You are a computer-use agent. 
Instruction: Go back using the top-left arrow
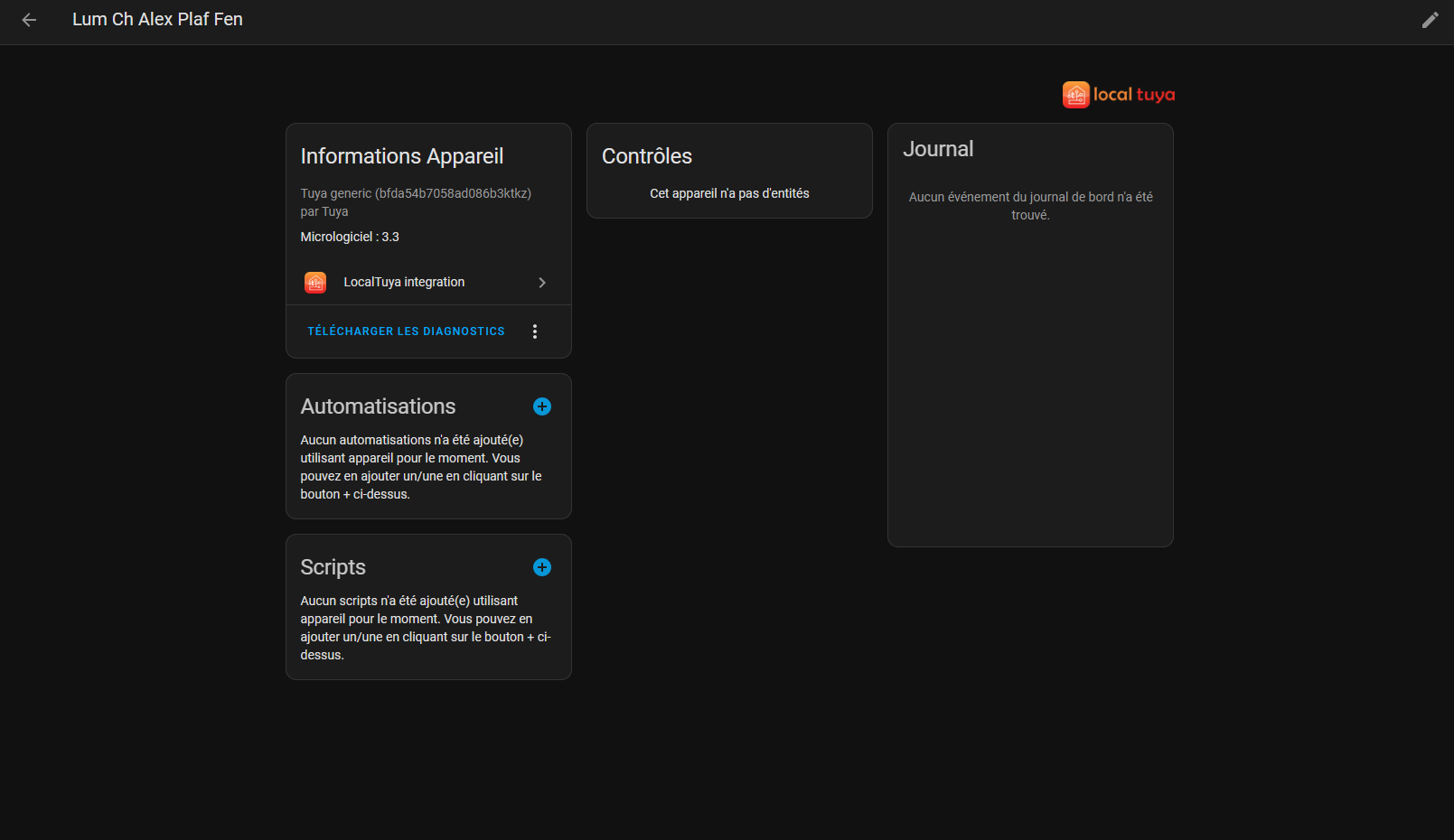click(x=29, y=20)
